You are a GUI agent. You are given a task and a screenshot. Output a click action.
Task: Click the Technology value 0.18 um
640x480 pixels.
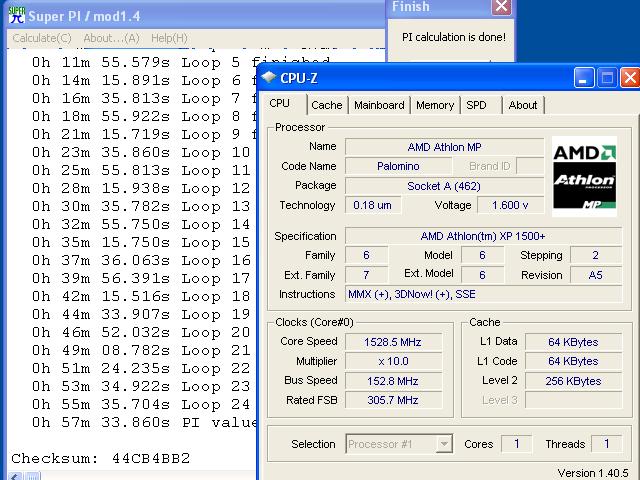pyautogui.click(x=373, y=205)
